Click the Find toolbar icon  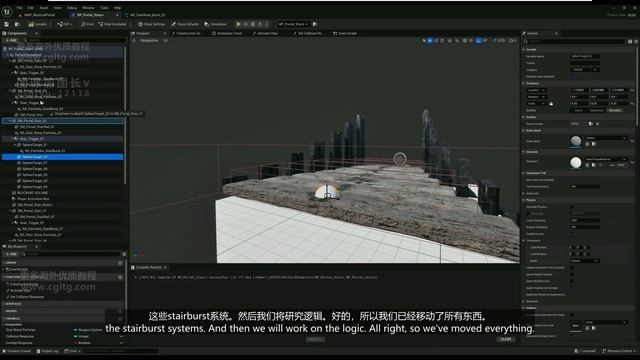click(x=87, y=24)
